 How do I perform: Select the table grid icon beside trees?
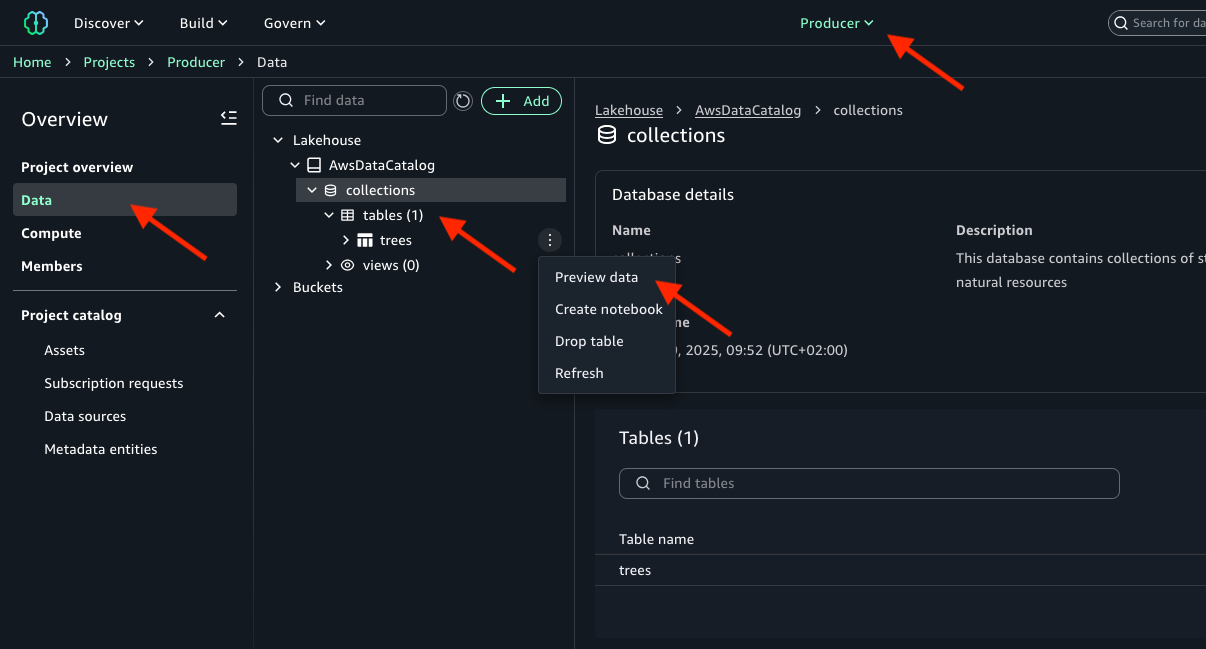pos(365,240)
